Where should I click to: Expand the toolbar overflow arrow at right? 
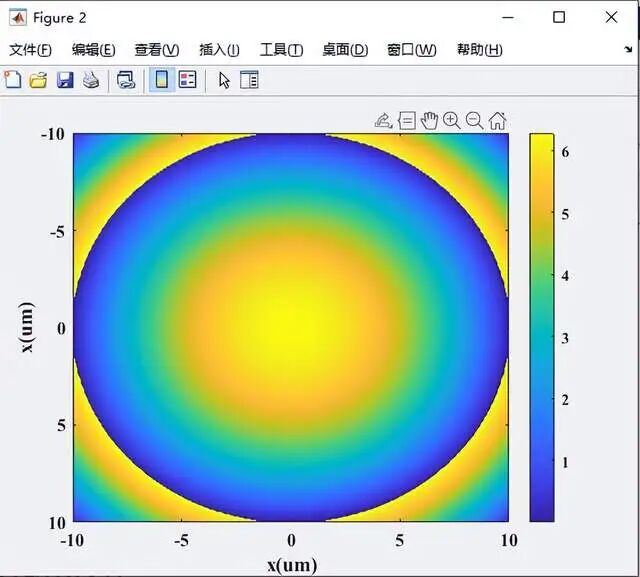tap(628, 49)
